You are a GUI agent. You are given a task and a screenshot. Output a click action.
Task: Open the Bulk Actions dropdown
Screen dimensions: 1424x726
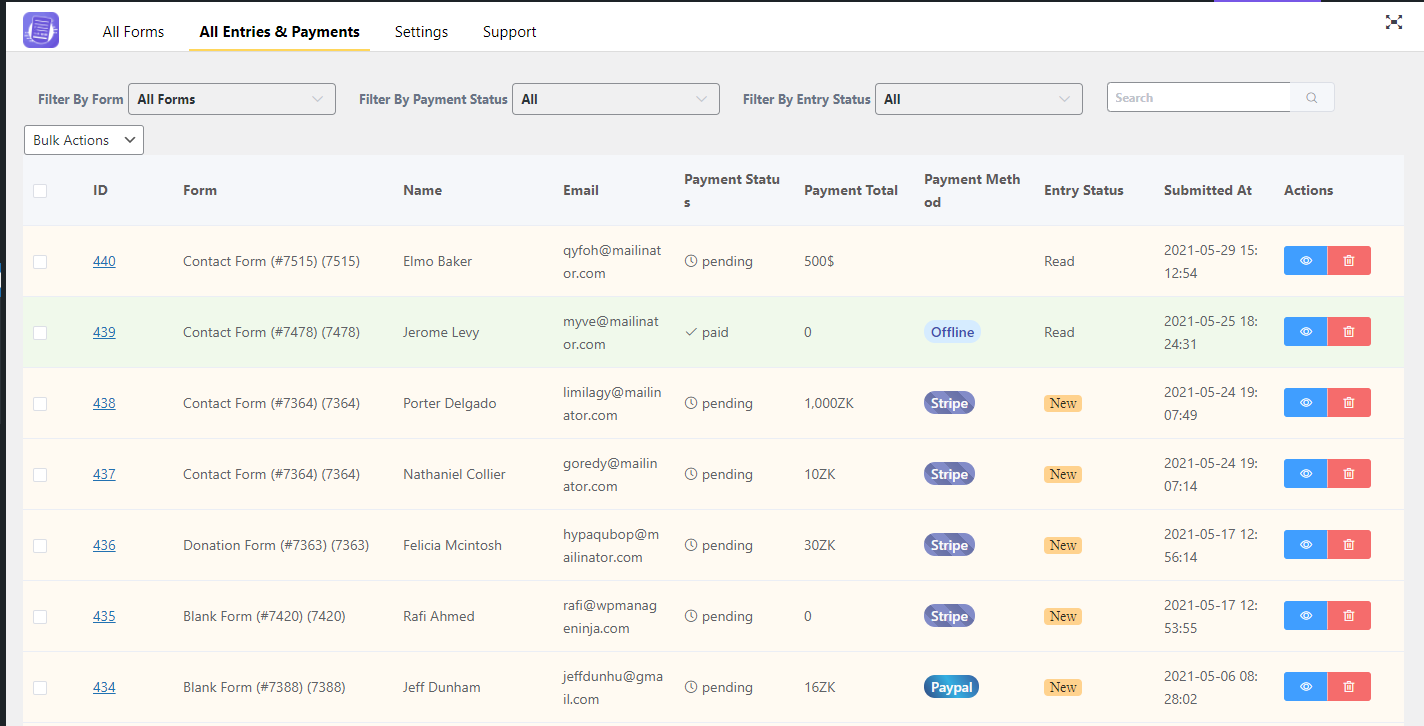click(83, 139)
